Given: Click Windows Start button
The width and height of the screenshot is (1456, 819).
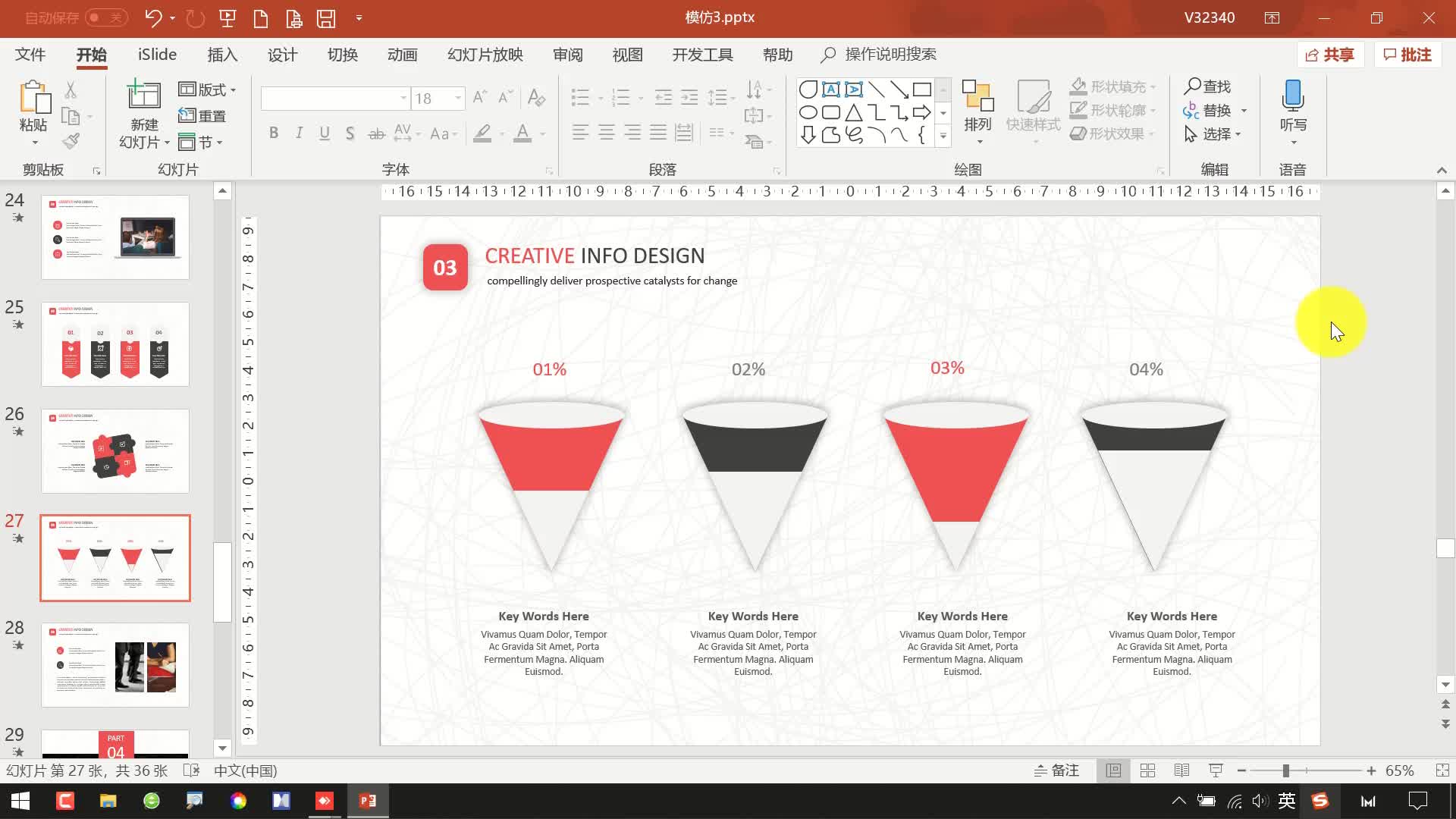Looking at the screenshot, I should (x=20, y=801).
